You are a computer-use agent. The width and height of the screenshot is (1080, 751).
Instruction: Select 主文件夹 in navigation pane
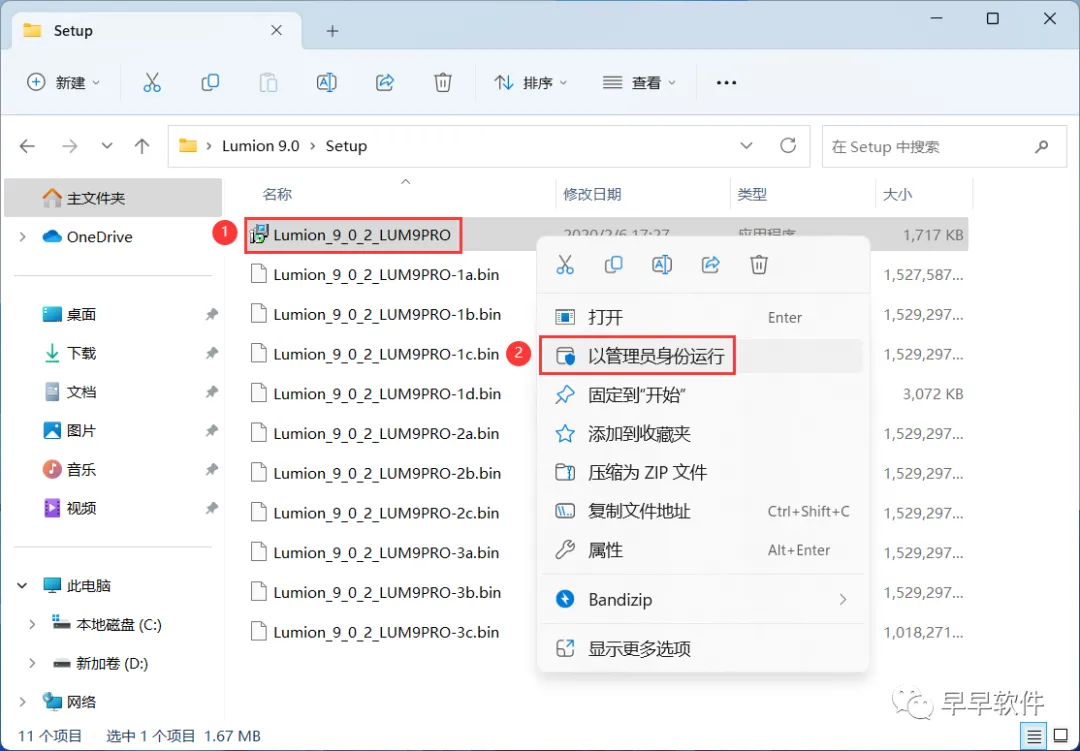pos(113,198)
